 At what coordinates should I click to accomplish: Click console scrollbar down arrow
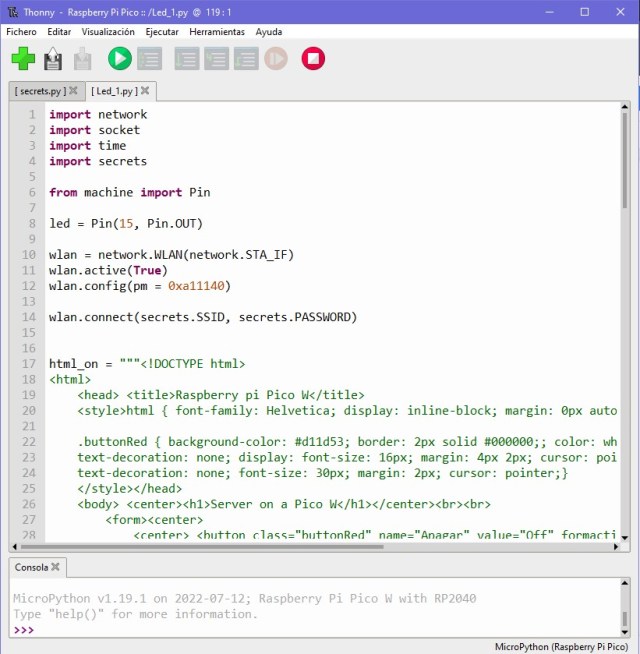(625, 632)
